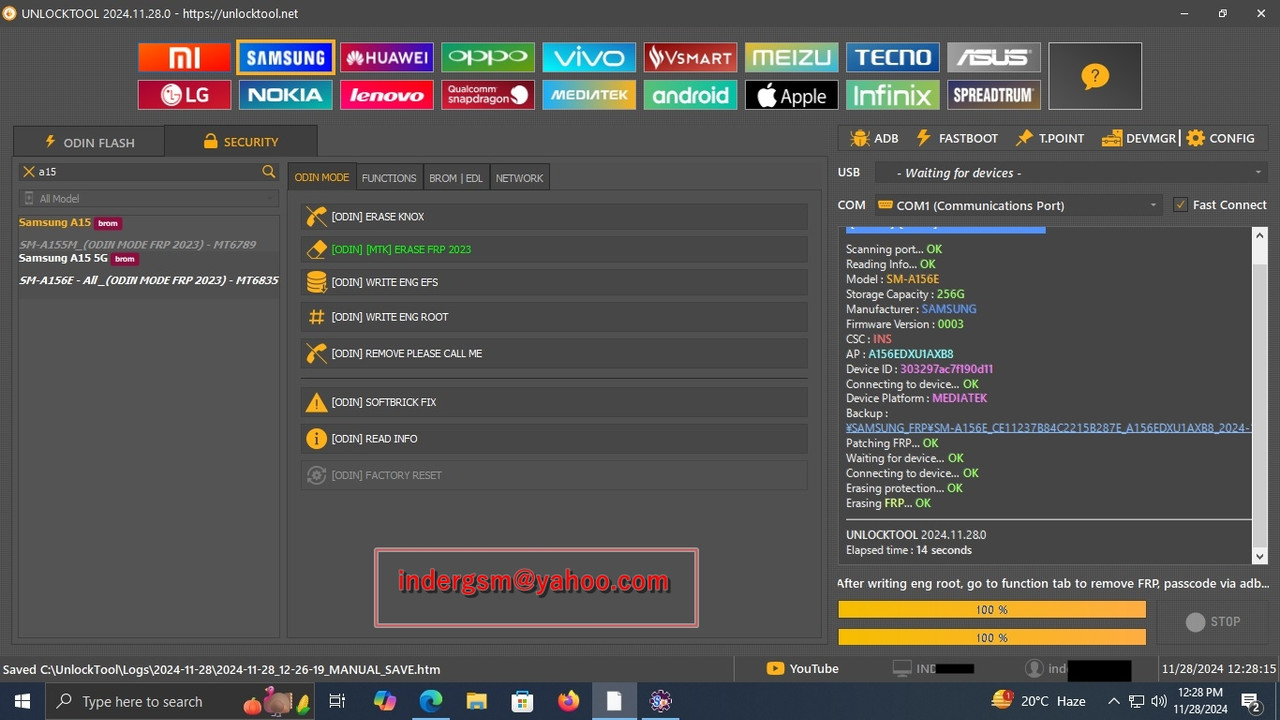The image size is (1280, 720).
Task: Open Windows Start menu
Action: click(x=22, y=702)
